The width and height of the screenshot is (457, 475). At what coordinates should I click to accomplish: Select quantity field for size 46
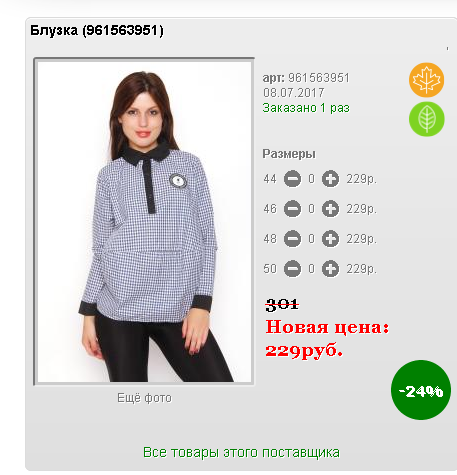click(x=311, y=209)
